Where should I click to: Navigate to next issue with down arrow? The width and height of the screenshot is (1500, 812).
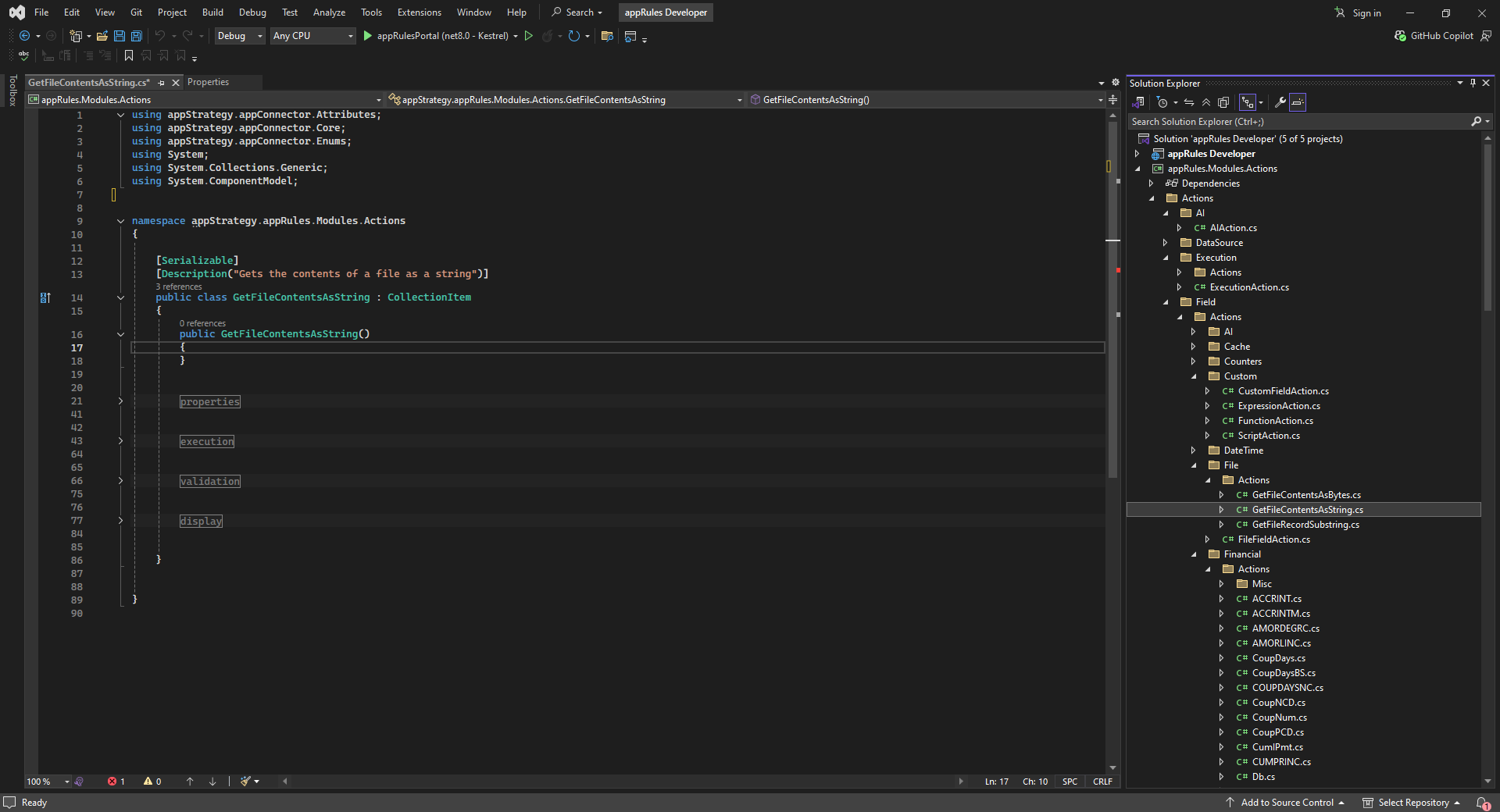[212, 782]
